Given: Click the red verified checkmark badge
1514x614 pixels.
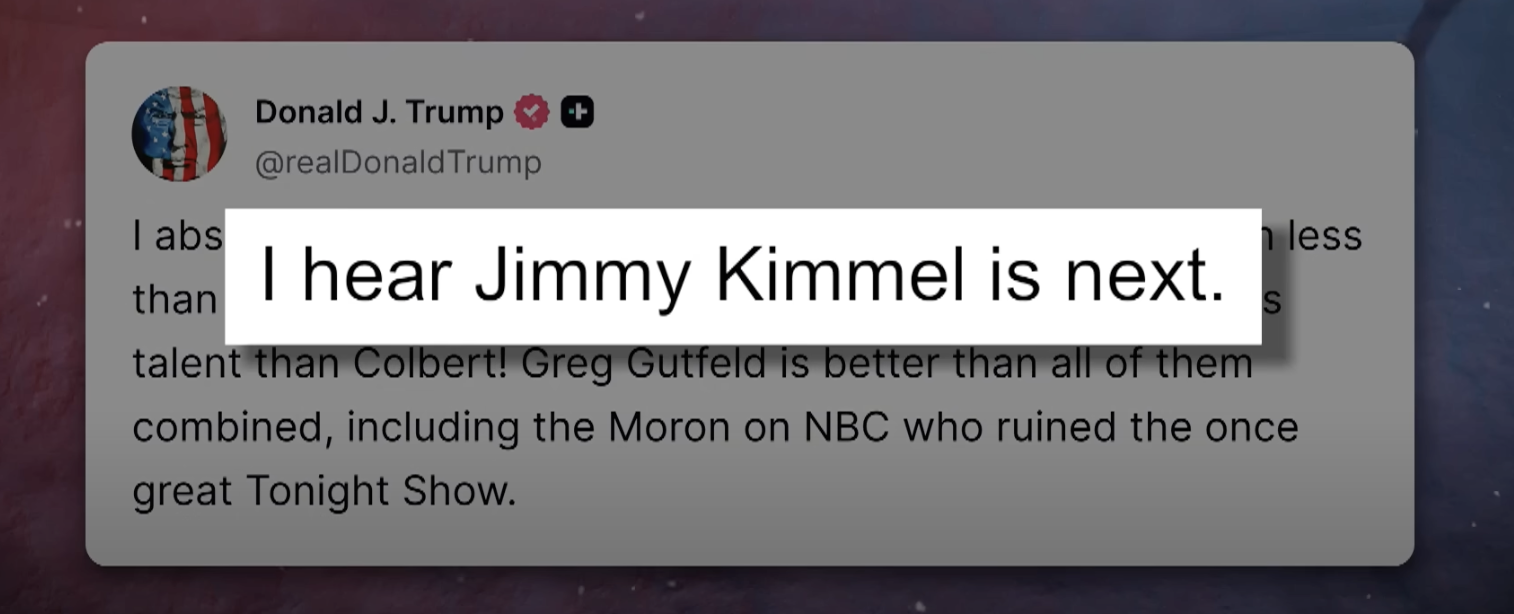Looking at the screenshot, I should tap(532, 113).
